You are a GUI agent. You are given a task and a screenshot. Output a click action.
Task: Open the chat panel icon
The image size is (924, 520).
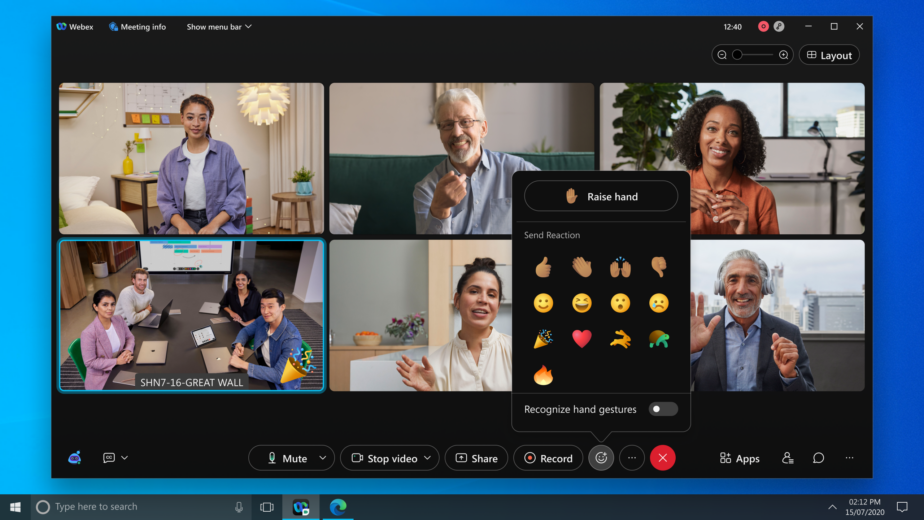[x=818, y=458]
